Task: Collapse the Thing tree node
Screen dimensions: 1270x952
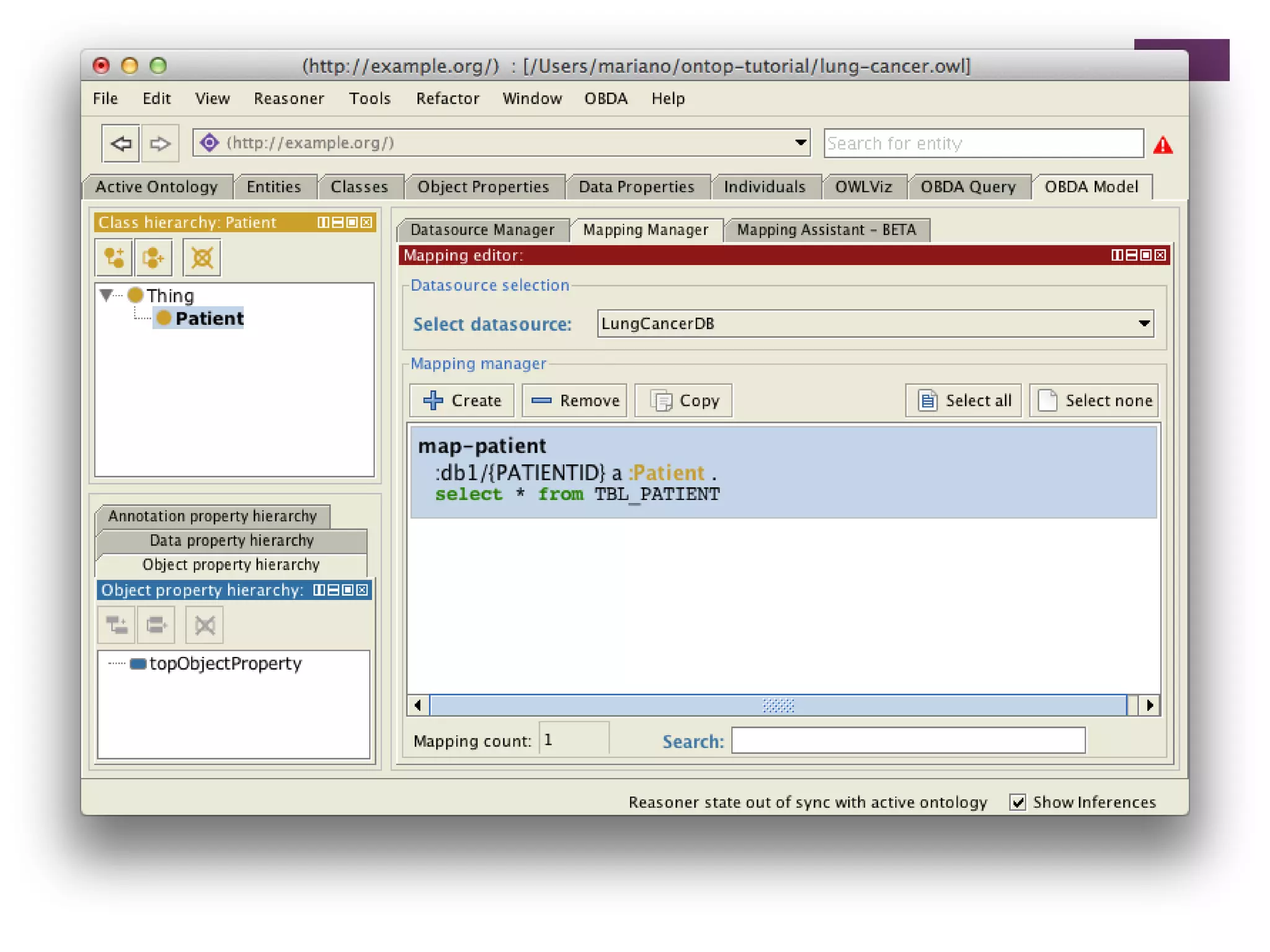Action: tap(107, 295)
